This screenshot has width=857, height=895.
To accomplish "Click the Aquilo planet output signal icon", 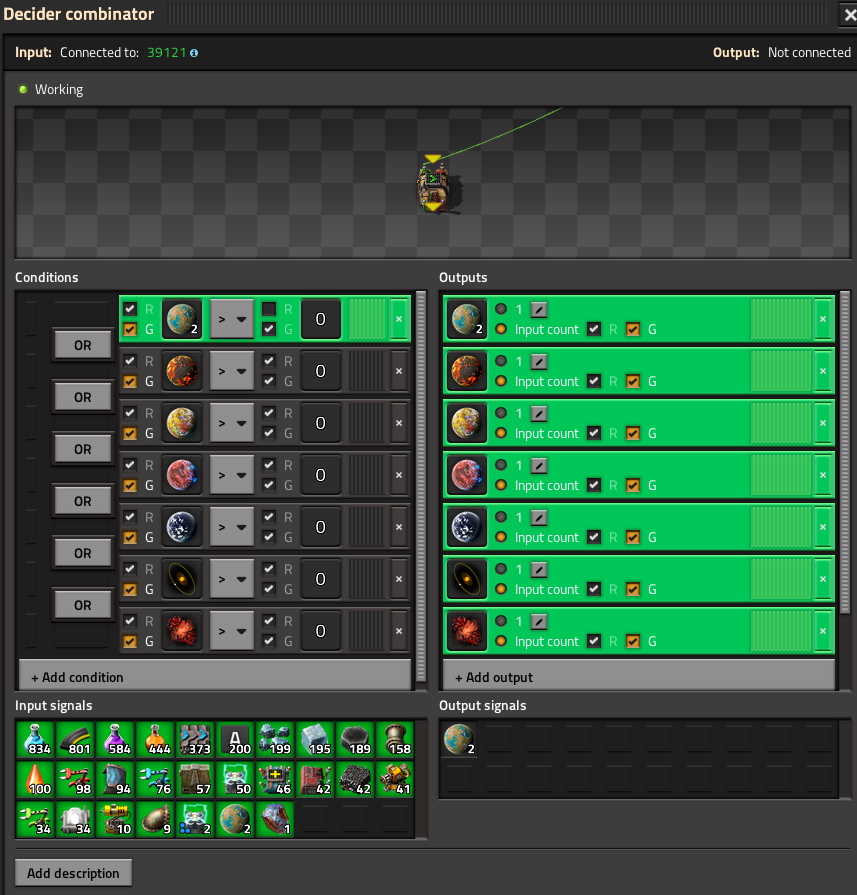I will click(466, 527).
